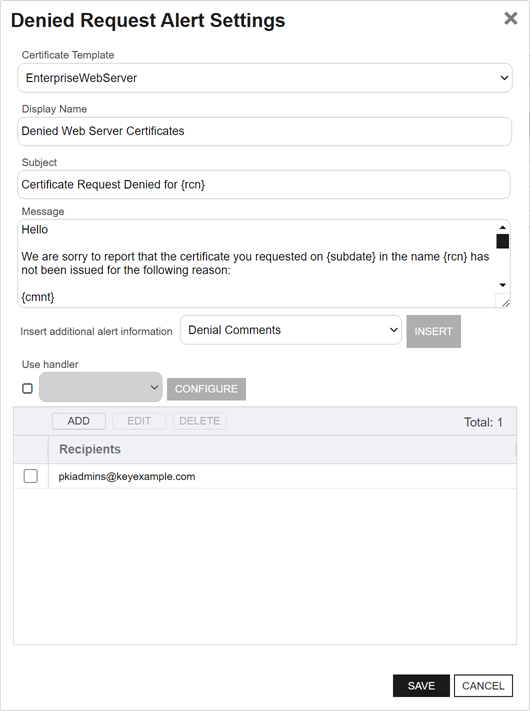Select the pkiadmins@keyexample.com recipient checkbox
Image resolution: width=530 pixels, height=711 pixels.
[x=31, y=476]
